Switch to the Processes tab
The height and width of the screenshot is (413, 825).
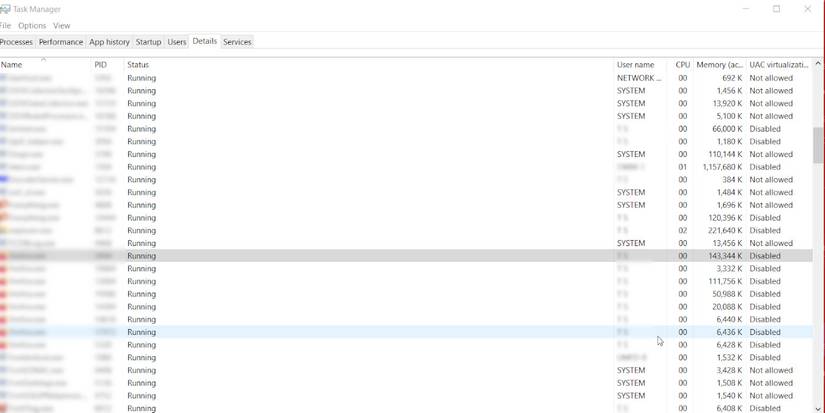(17, 42)
